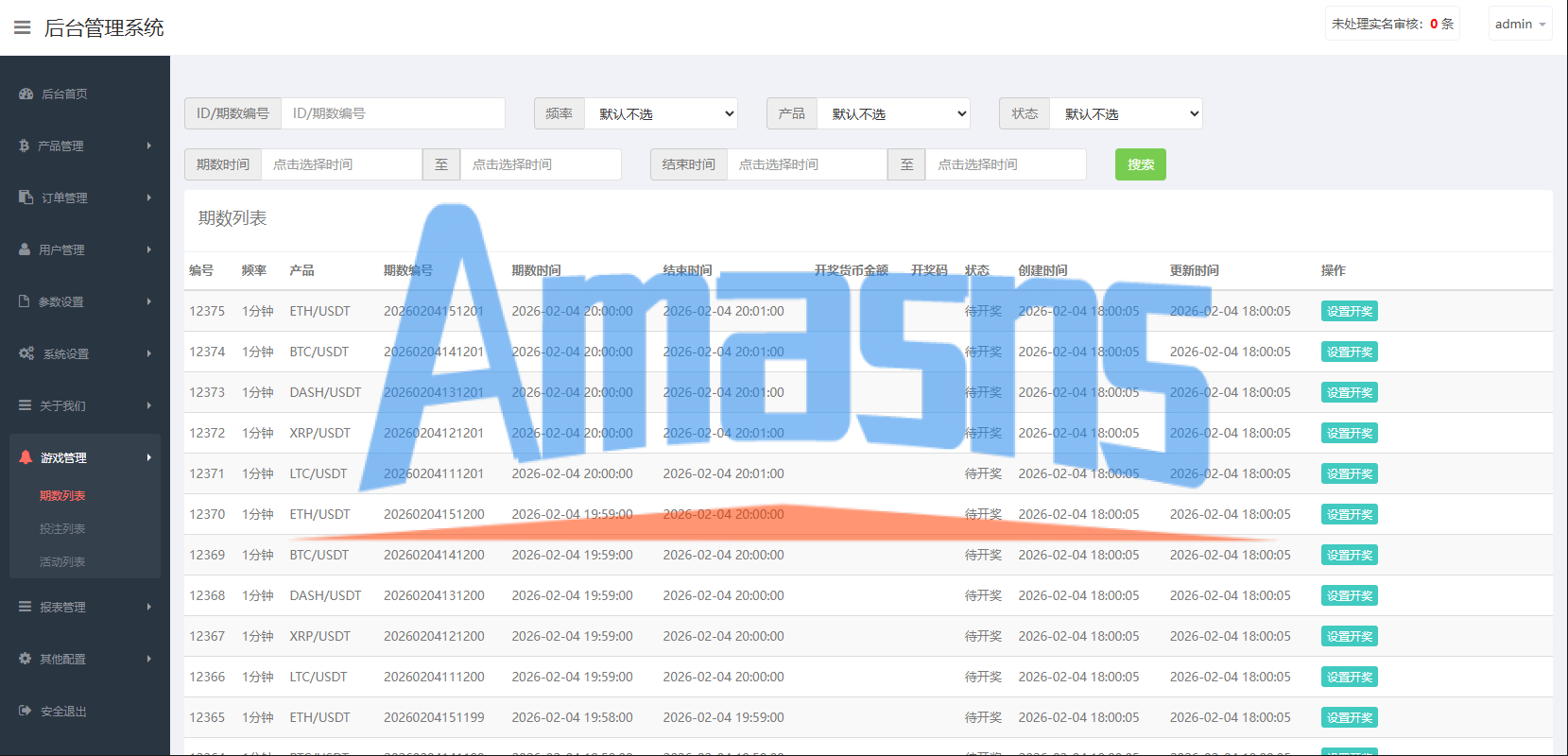Expand the 产品管理 submenu arrow
Viewport: 1568px width, 756px height.
click(149, 146)
